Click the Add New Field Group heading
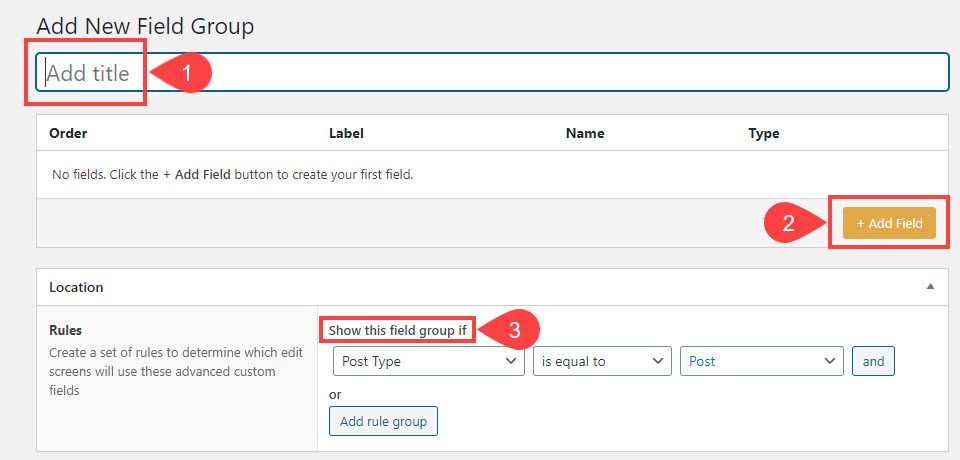 click(x=145, y=26)
